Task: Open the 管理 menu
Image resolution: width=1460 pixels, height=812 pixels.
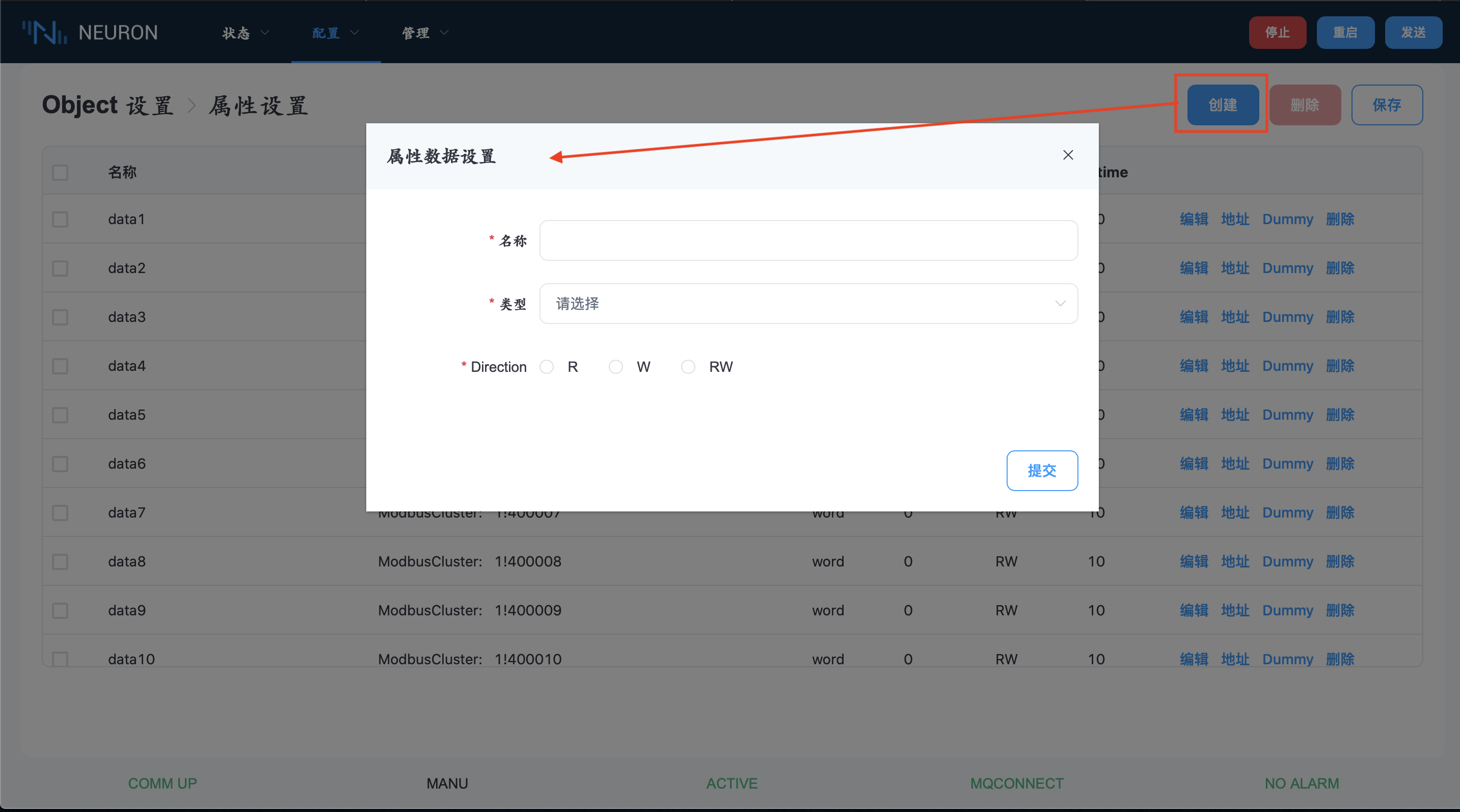Action: pyautogui.click(x=425, y=33)
